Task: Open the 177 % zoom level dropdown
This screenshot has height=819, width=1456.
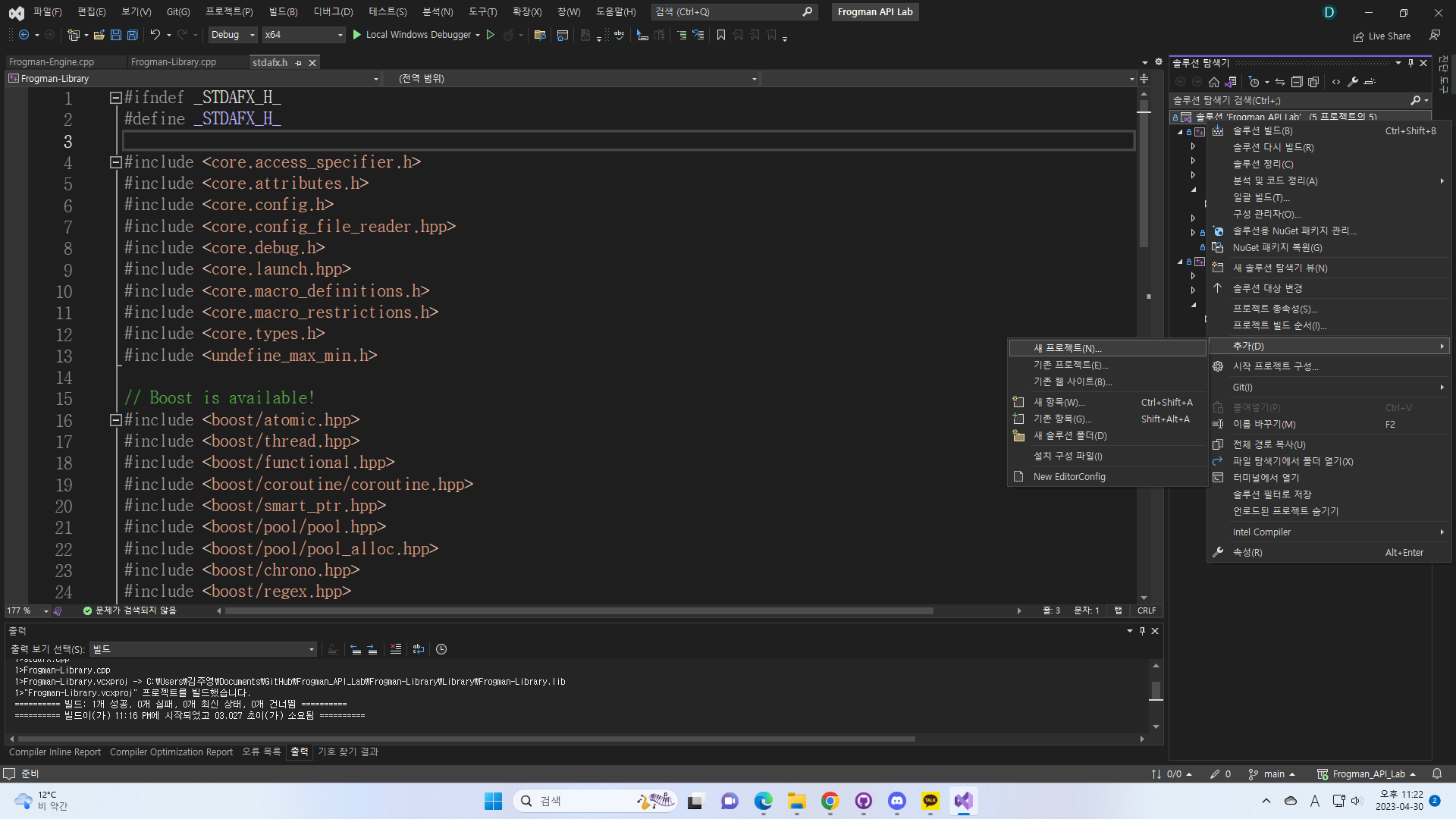Action: [x=27, y=611]
